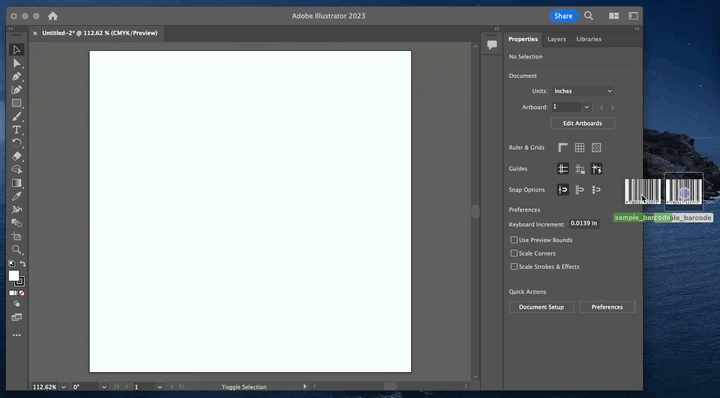The image size is (720, 398).
Task: Click the Artboard number field
Action: [x=567, y=107]
